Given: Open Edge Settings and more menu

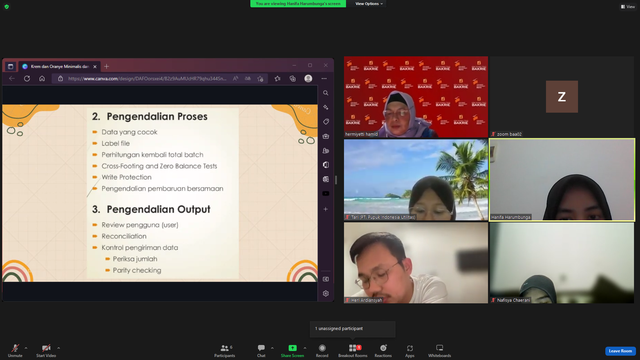Looking at the screenshot, I should pyautogui.click(x=324, y=78).
